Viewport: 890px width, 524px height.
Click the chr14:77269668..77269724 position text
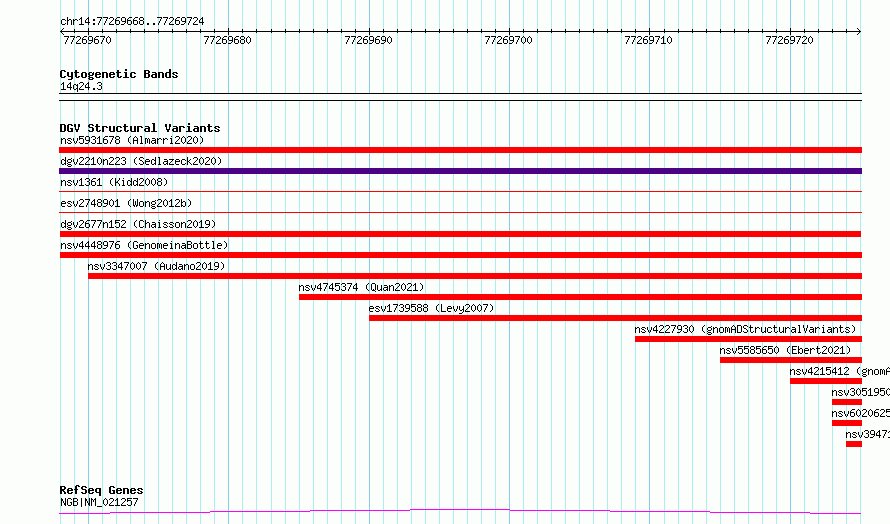click(x=132, y=22)
